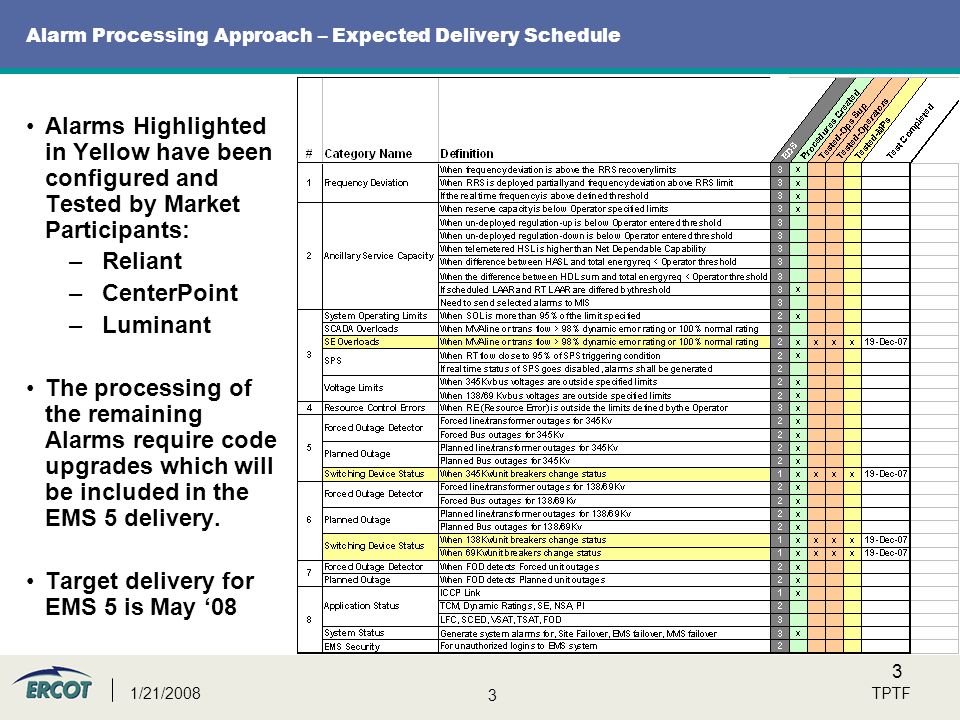The height and width of the screenshot is (720, 960).
Task: Click the 'processing of the remaining Alarms' bullet
Action: (160, 453)
